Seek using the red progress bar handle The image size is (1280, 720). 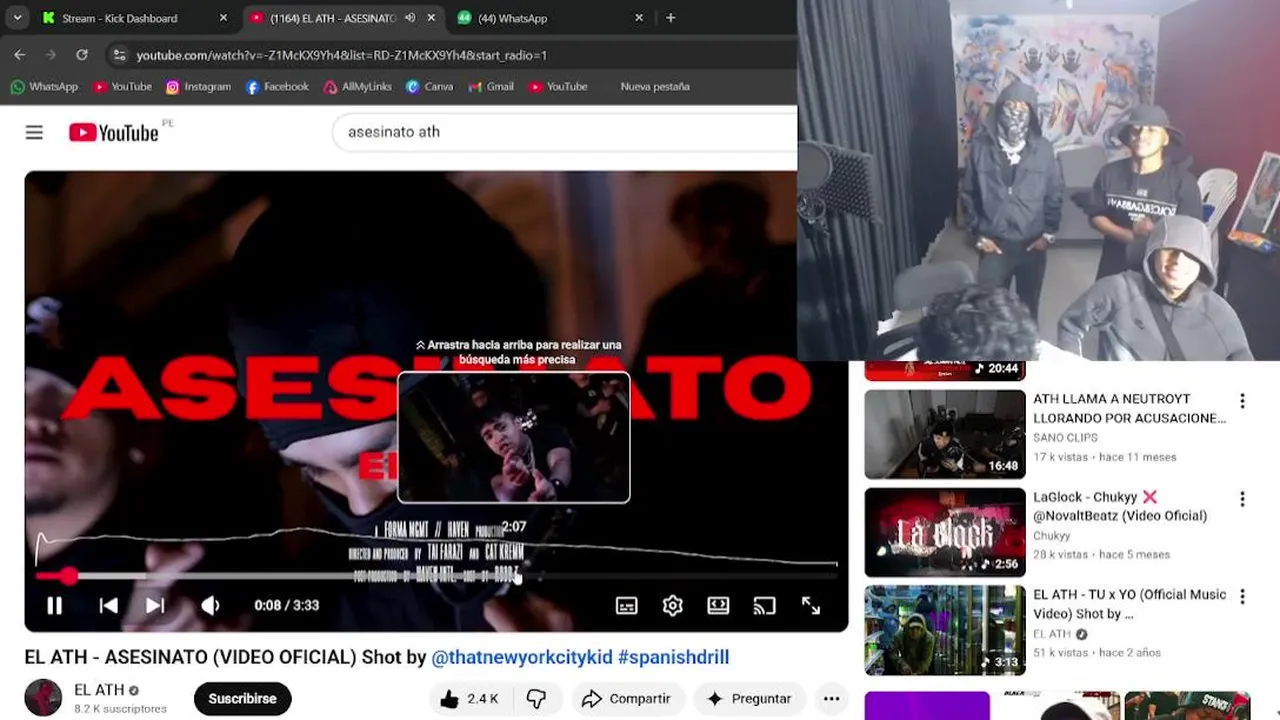tap(68, 576)
